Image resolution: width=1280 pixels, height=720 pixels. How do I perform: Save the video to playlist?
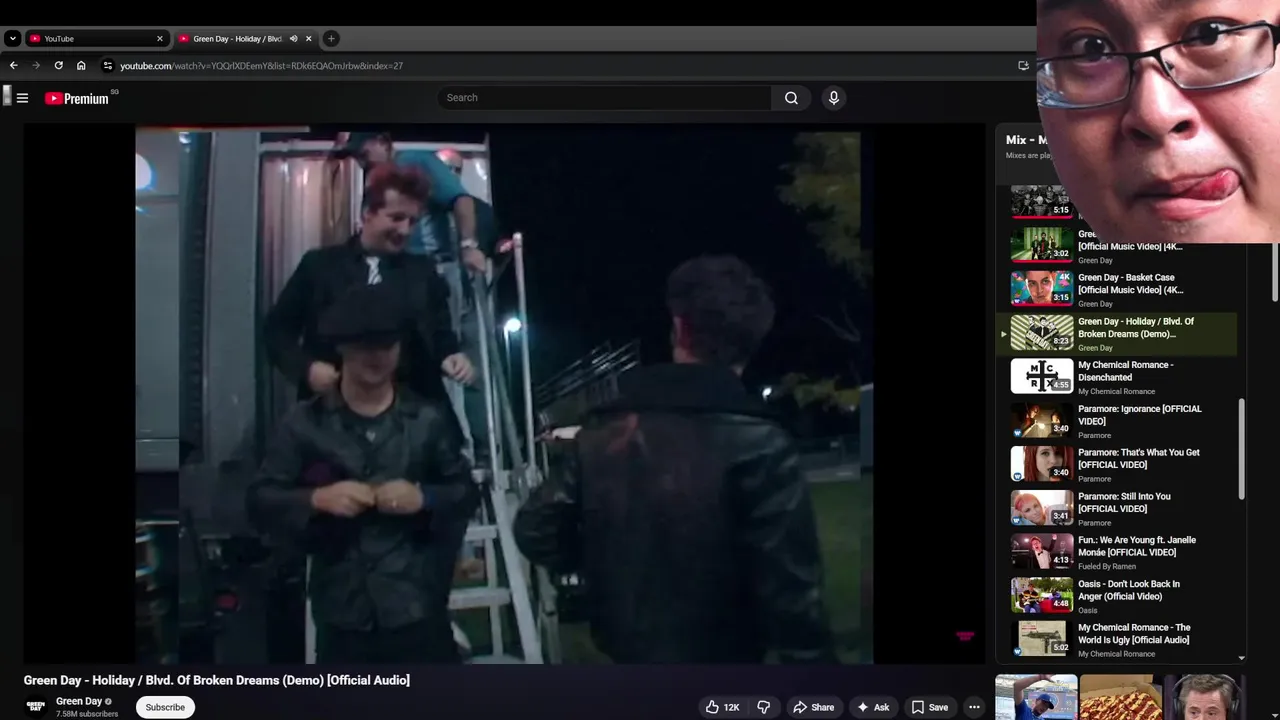pyautogui.click(x=929, y=707)
